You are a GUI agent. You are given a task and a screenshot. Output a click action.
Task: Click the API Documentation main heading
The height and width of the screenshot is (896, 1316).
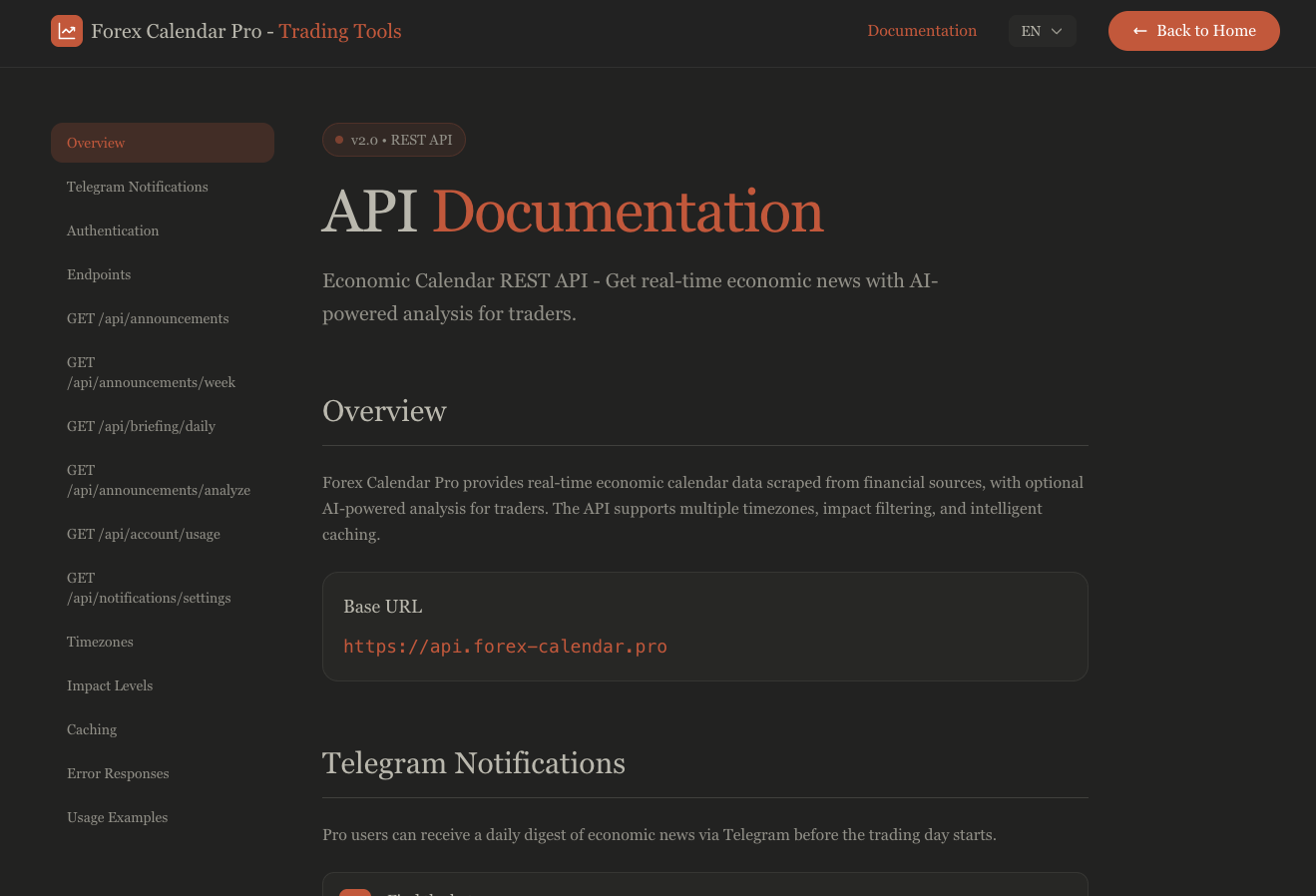point(573,212)
